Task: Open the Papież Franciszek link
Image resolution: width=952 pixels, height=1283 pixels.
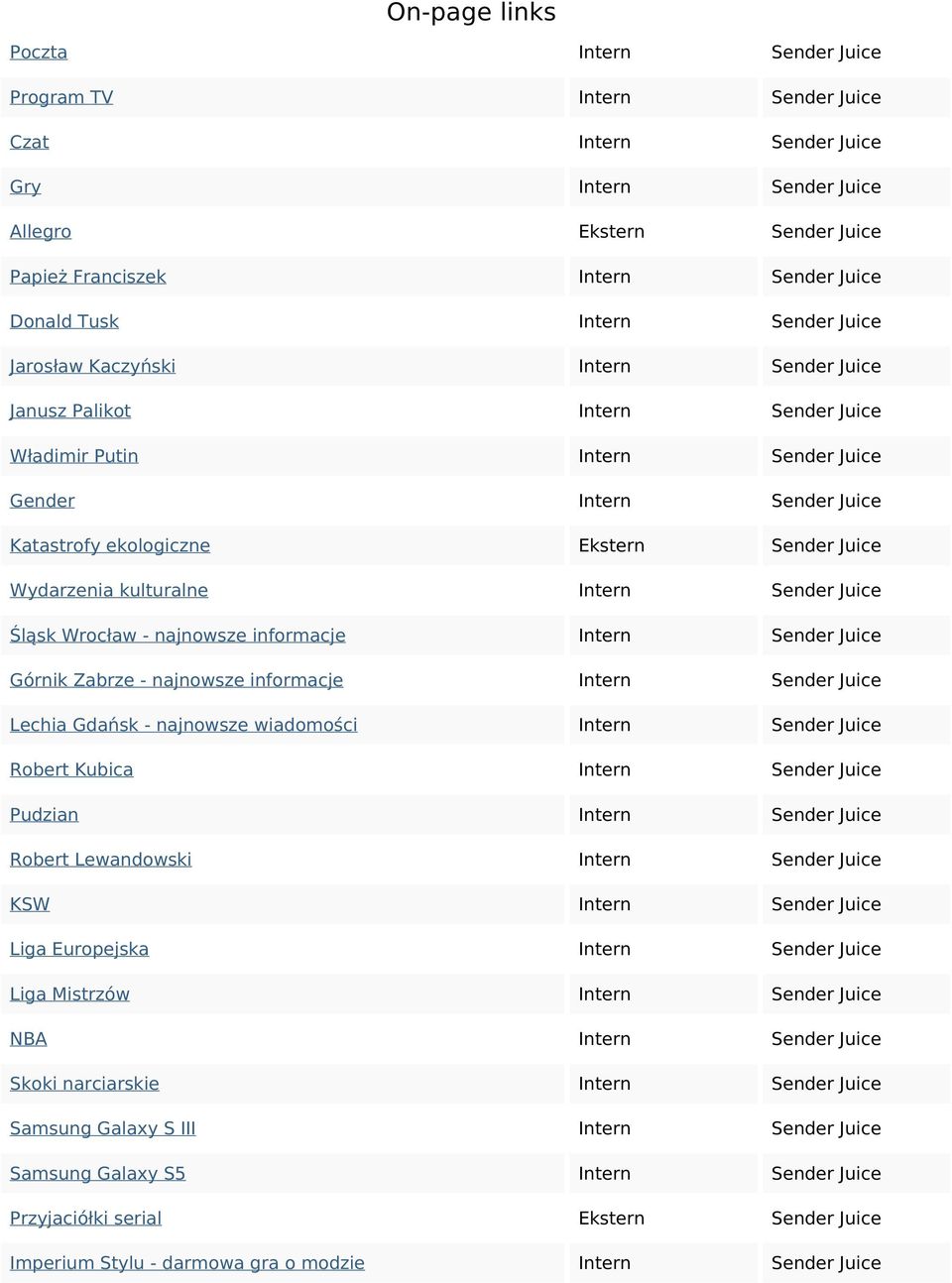Action: coord(88,277)
